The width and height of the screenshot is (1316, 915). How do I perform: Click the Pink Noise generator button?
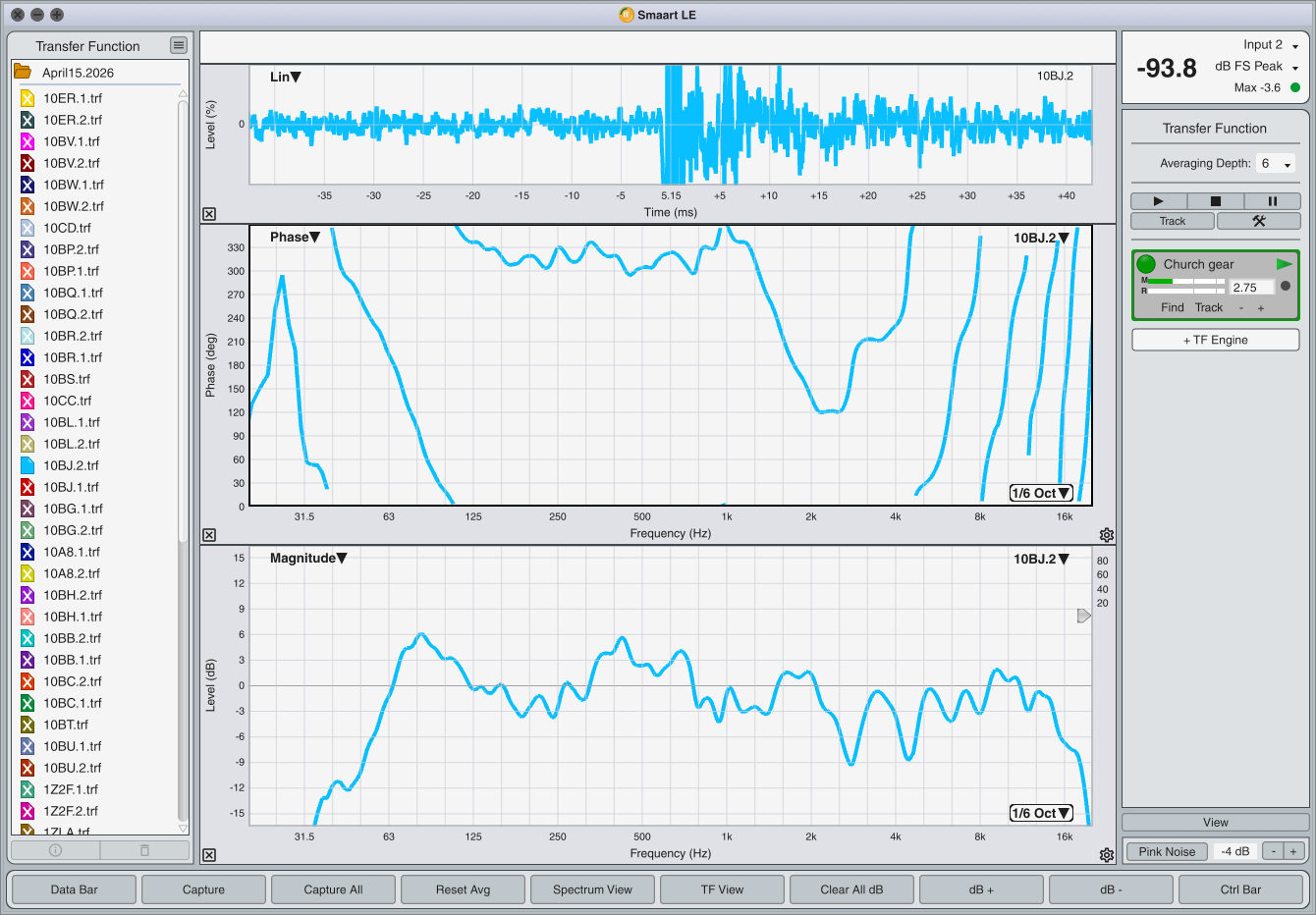coord(1167,851)
